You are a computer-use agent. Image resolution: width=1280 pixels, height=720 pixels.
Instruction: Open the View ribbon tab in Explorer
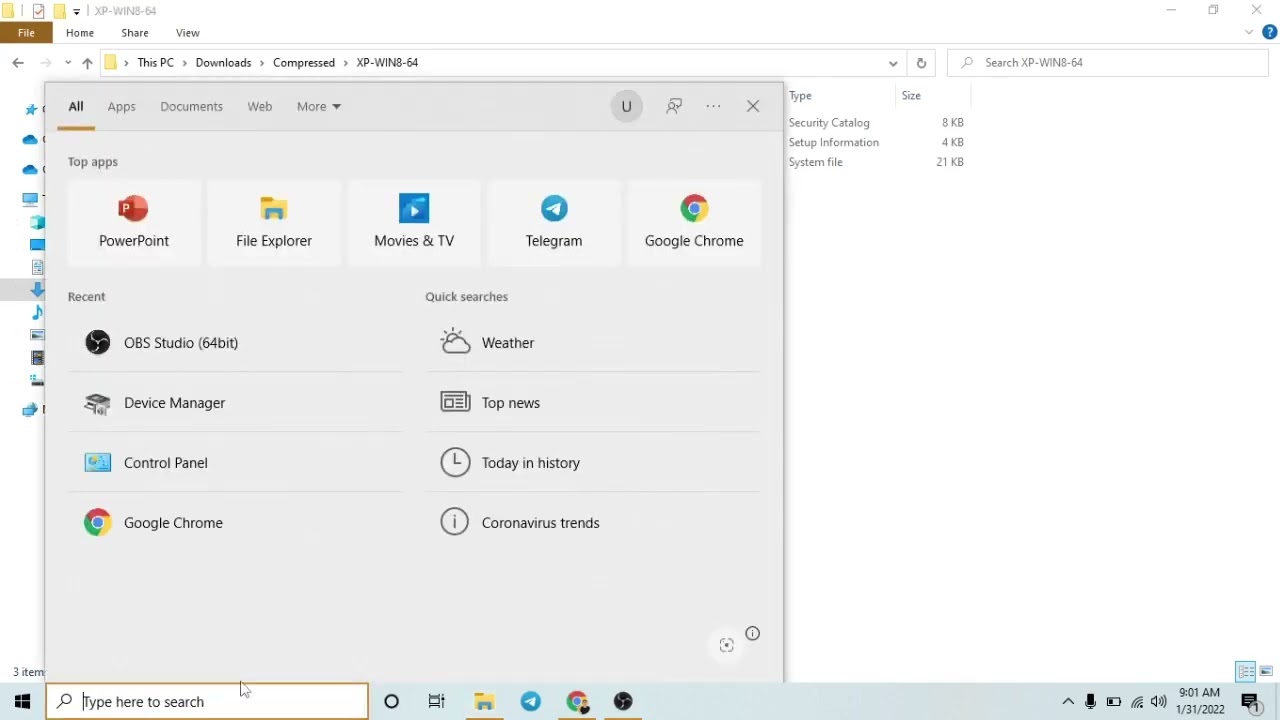pyautogui.click(x=187, y=33)
